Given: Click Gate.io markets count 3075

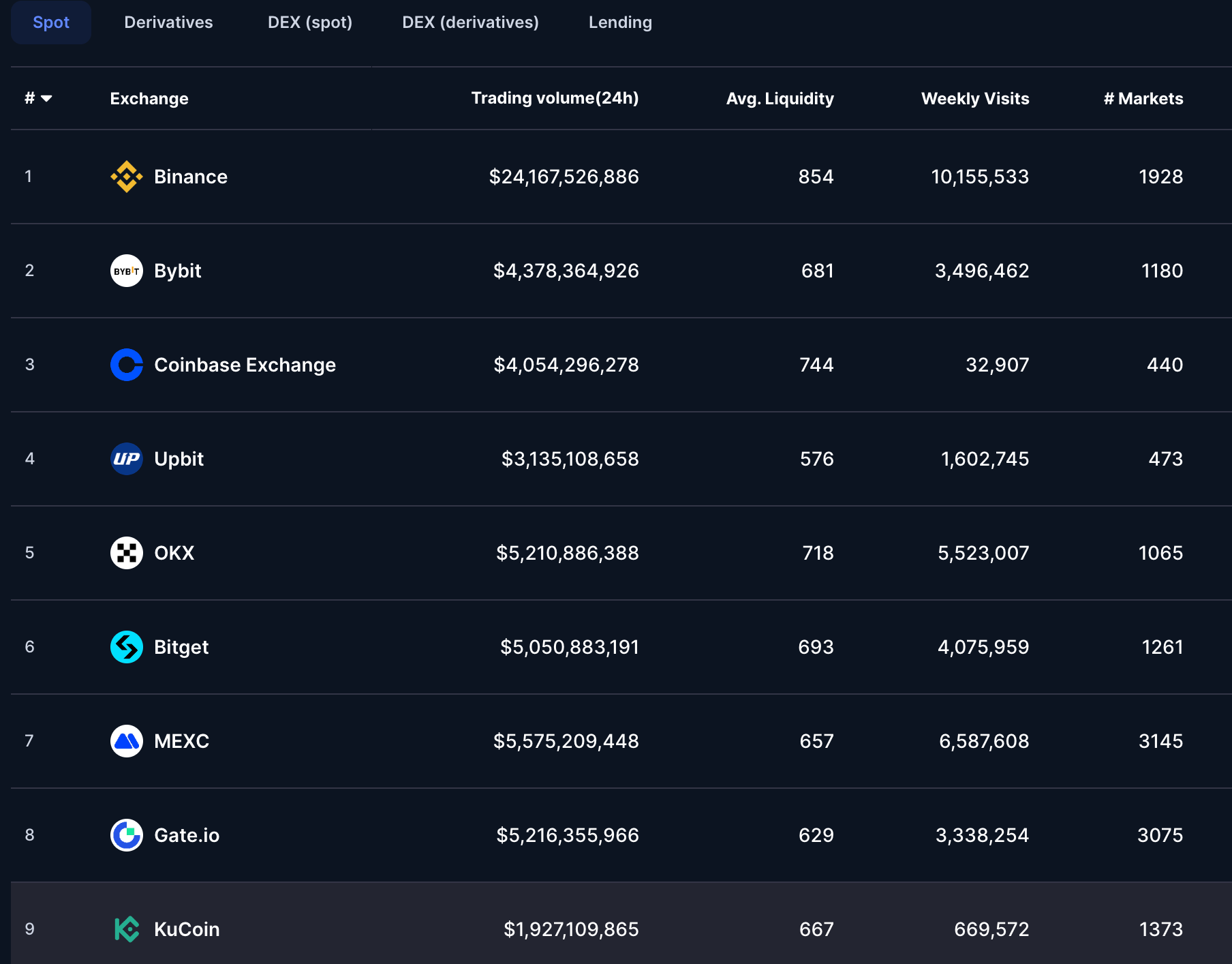Looking at the screenshot, I should tap(1160, 835).
